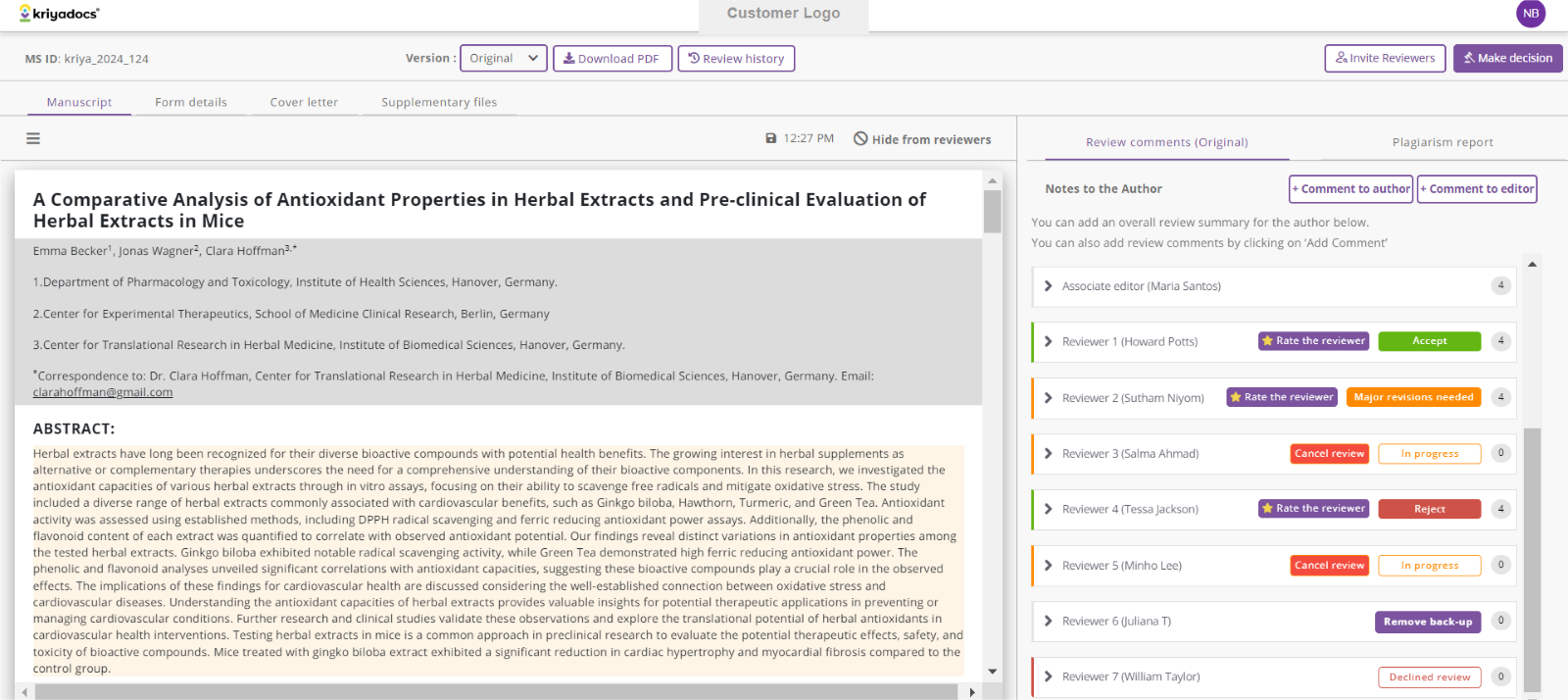
Task: Click Make decision button
Action: click(x=1508, y=58)
